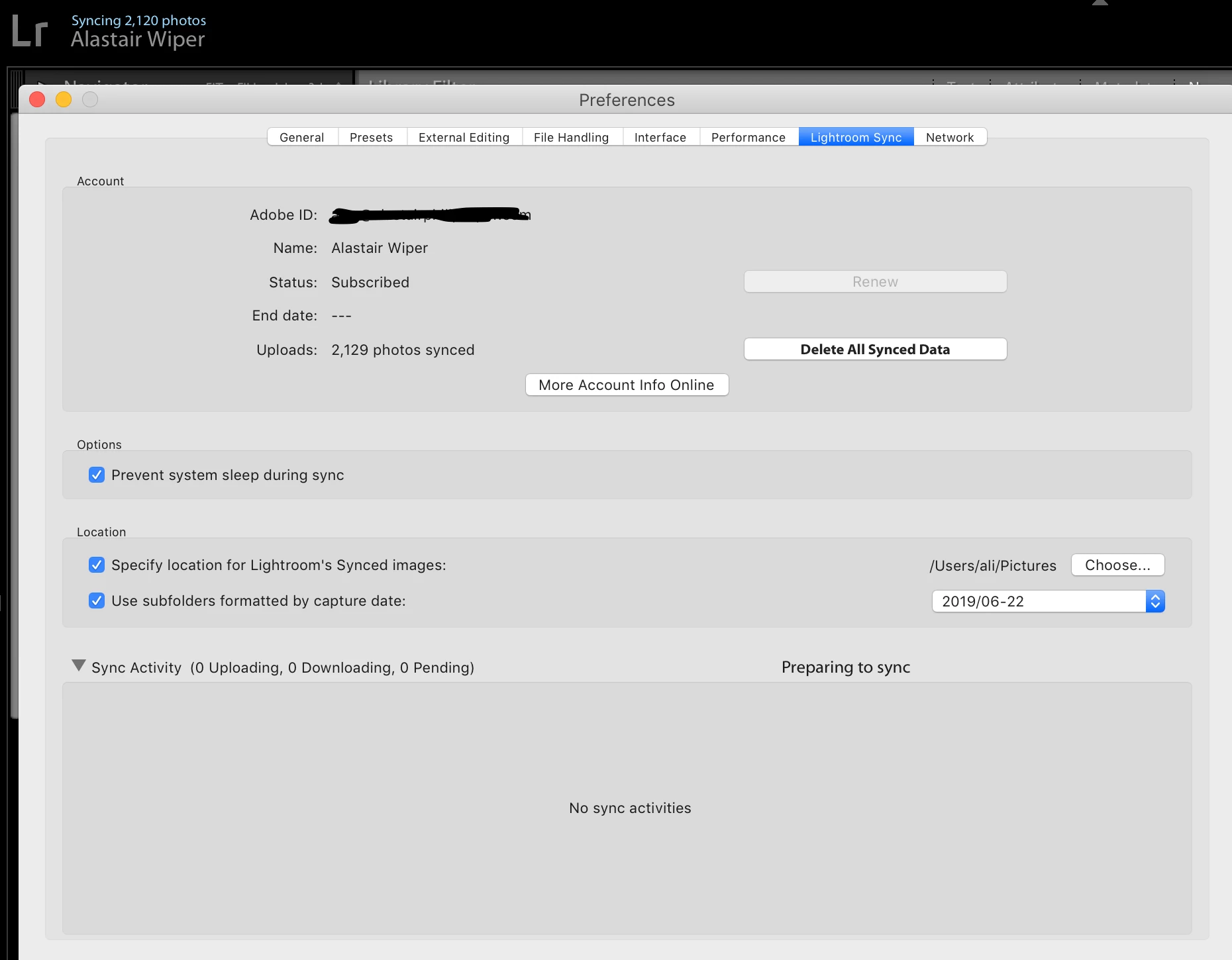Click the Lightroom Lr logo icon
Image resolution: width=1232 pixels, height=960 pixels.
click(30, 32)
